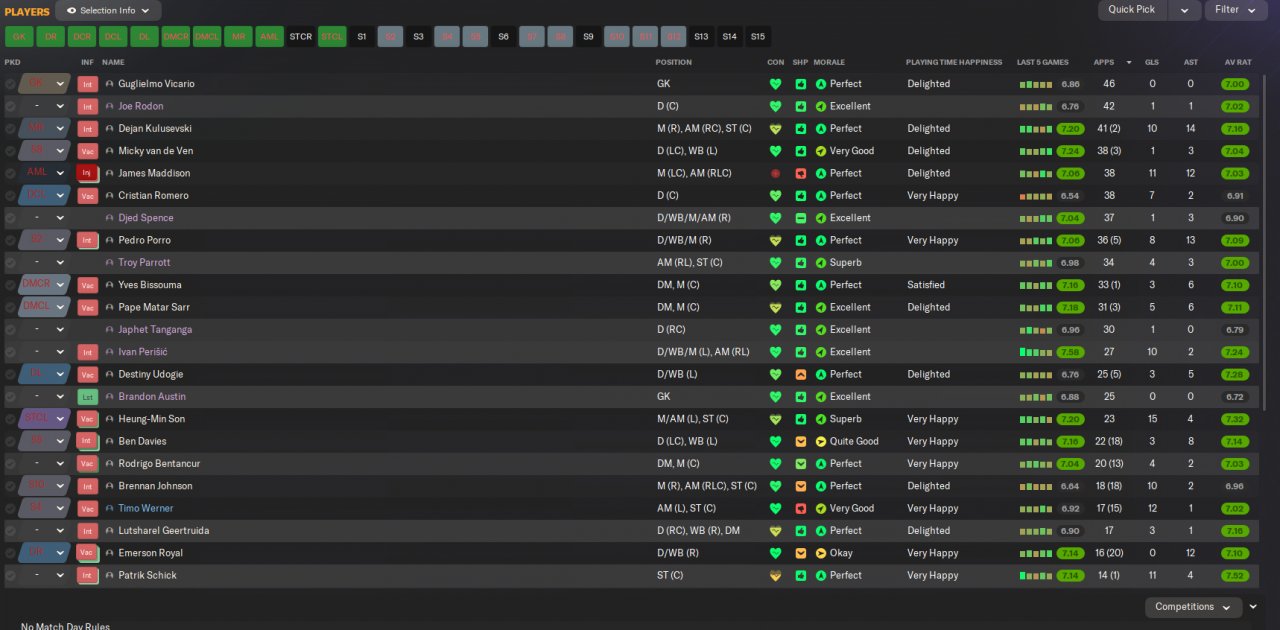Open Guglielmo Vicario's player profile
1280x630 pixels.
pyautogui.click(x=156, y=84)
